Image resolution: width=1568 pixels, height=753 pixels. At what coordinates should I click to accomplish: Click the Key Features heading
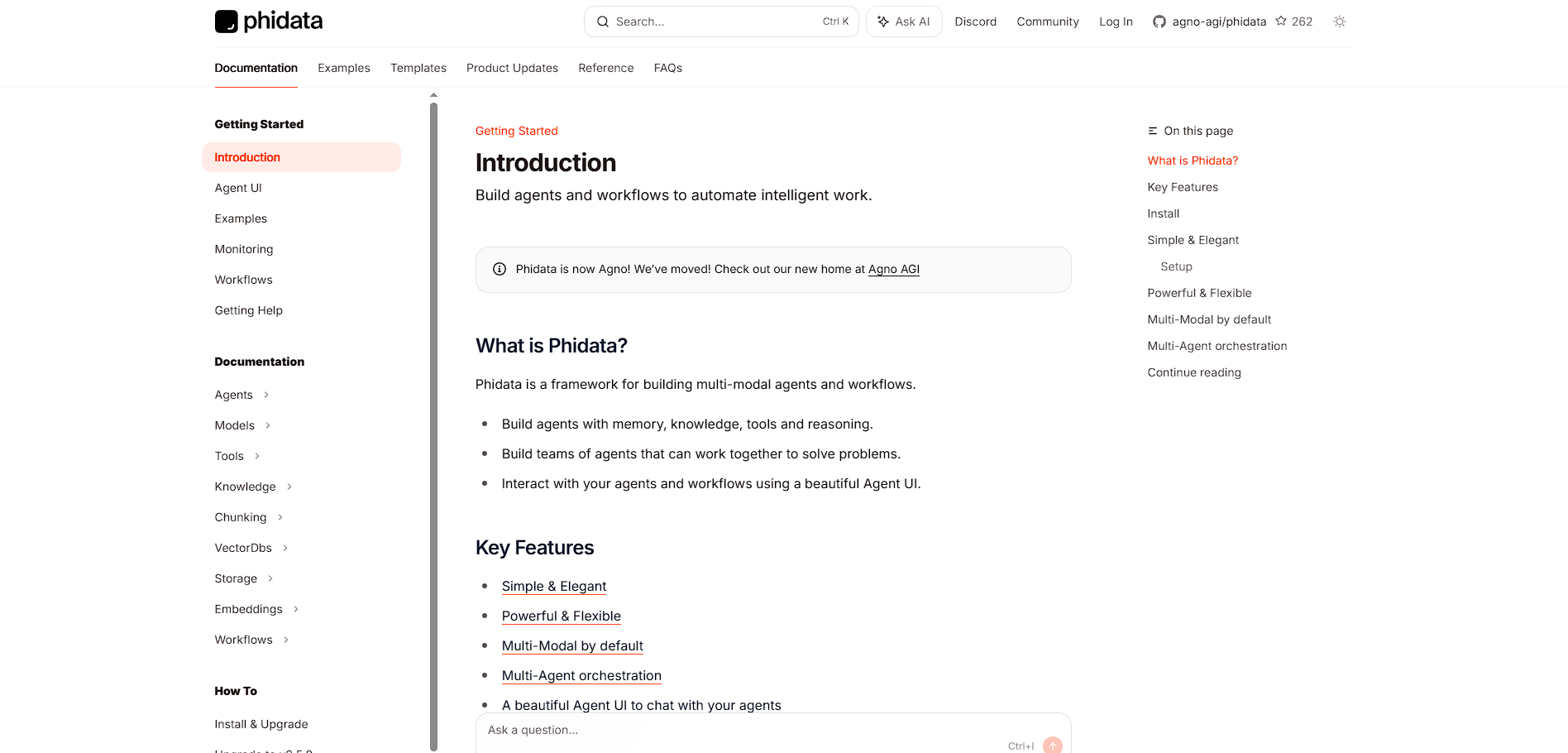tap(535, 548)
